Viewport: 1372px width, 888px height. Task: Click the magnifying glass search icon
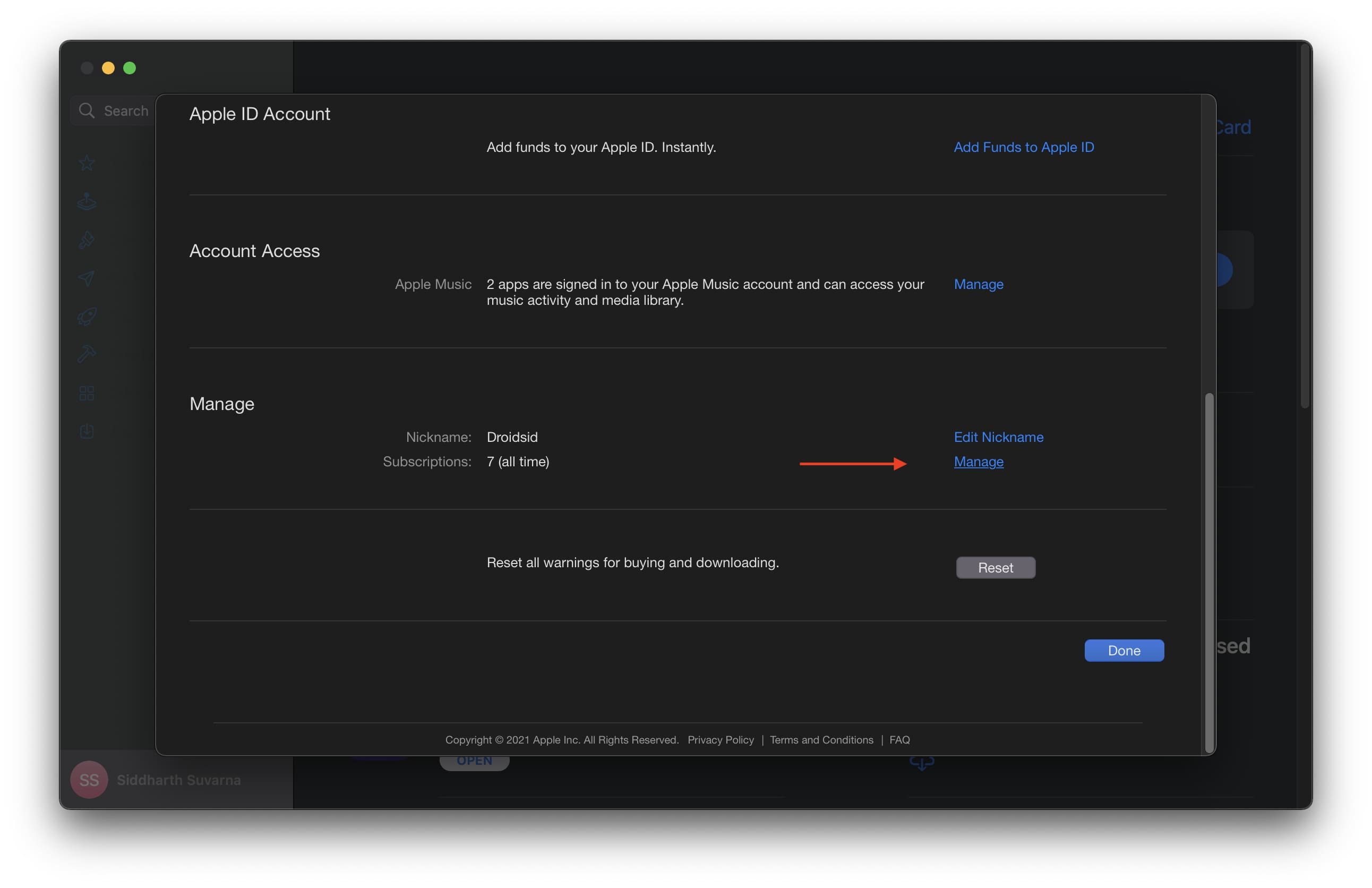(x=87, y=110)
